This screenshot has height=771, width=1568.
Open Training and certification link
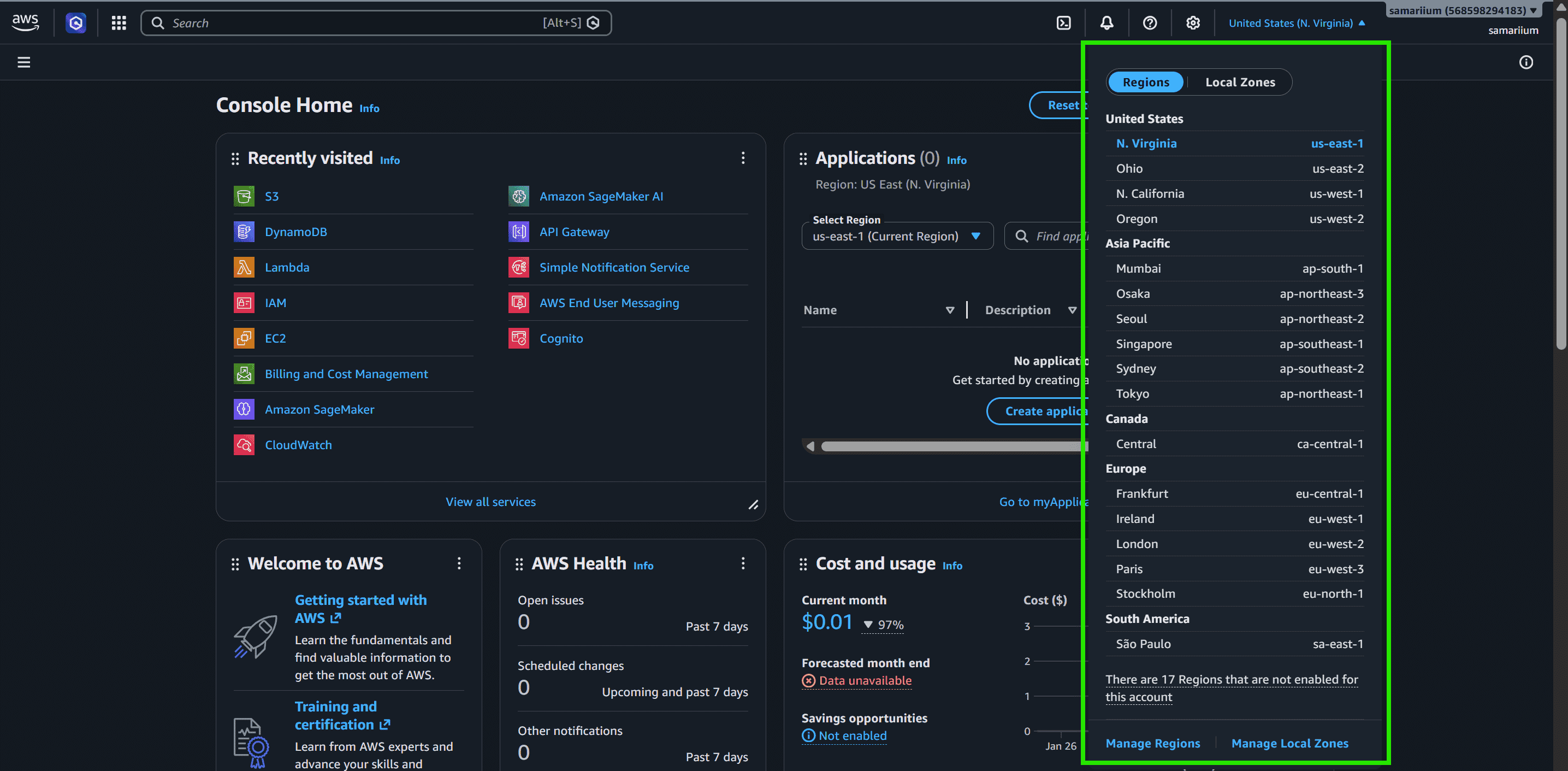pos(342,716)
